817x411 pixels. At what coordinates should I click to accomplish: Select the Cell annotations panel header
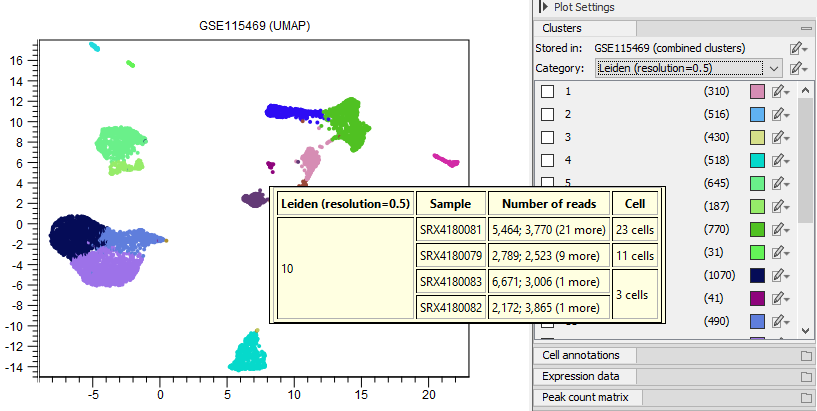(x=580, y=356)
